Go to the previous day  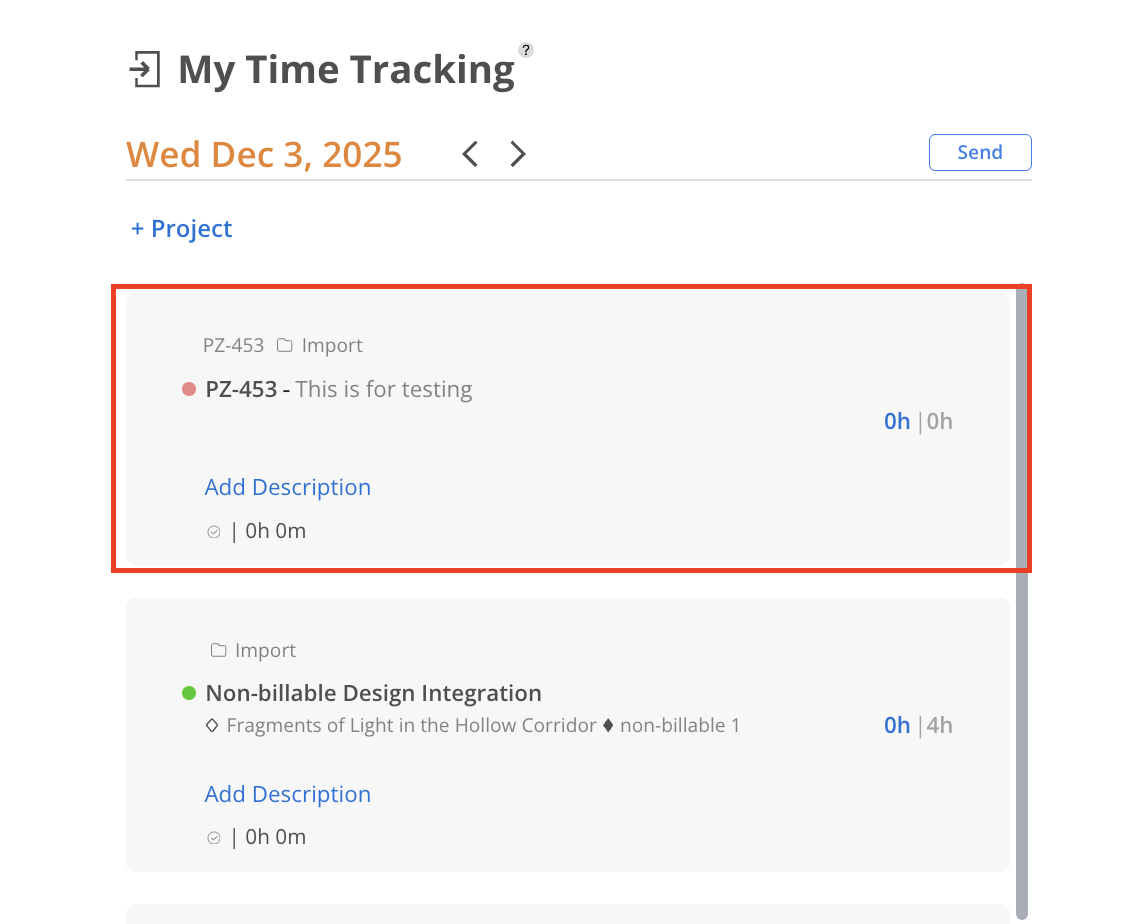[470, 154]
